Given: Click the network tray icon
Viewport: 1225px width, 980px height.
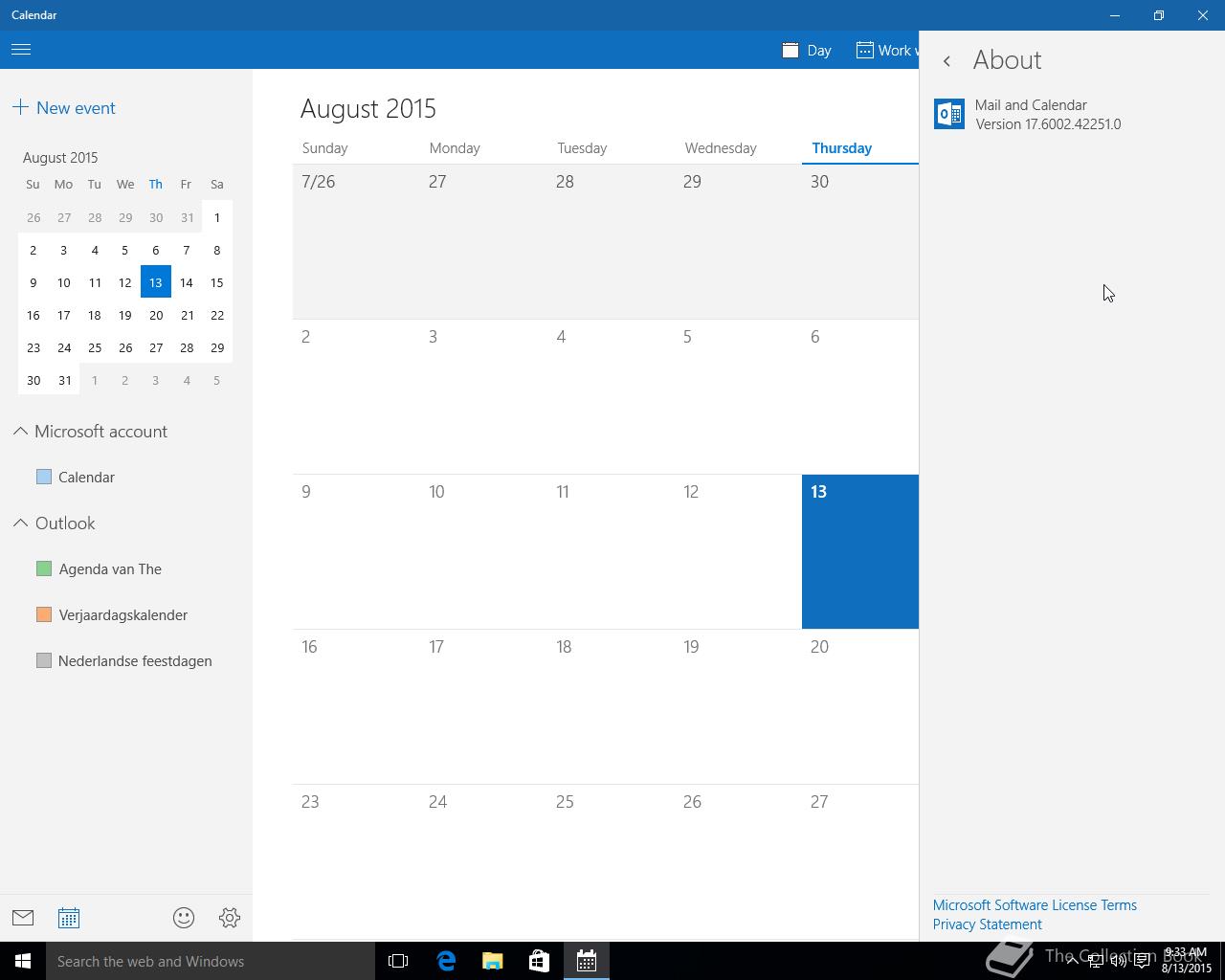Looking at the screenshot, I should click(x=1095, y=961).
